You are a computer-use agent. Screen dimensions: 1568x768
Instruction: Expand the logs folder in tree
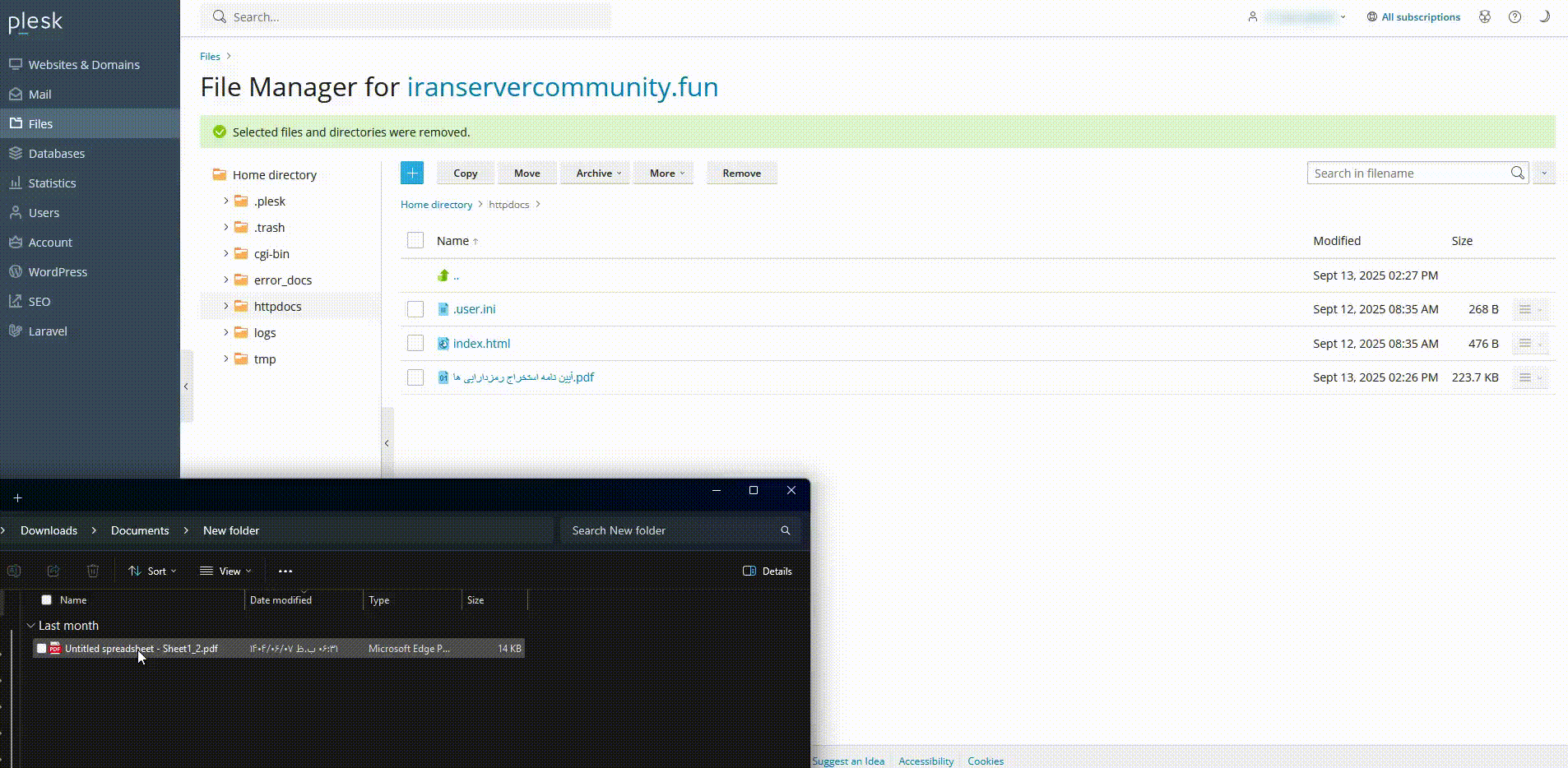pyautogui.click(x=226, y=332)
